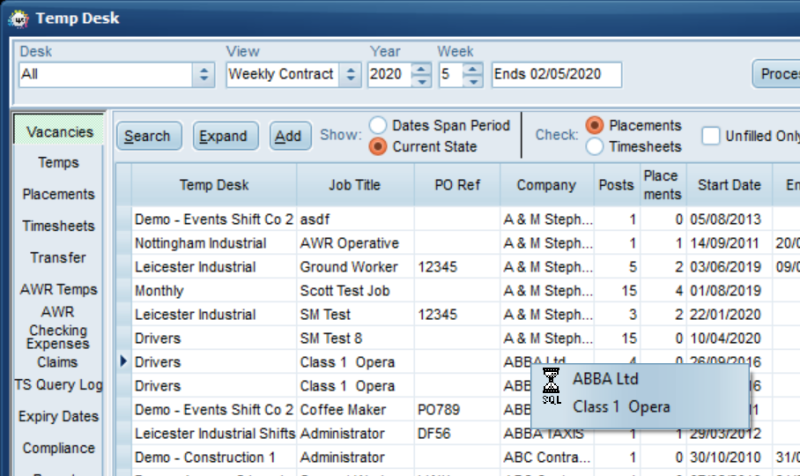Click the SM Test 8 job title cell
800x476 pixels.
coord(355,338)
